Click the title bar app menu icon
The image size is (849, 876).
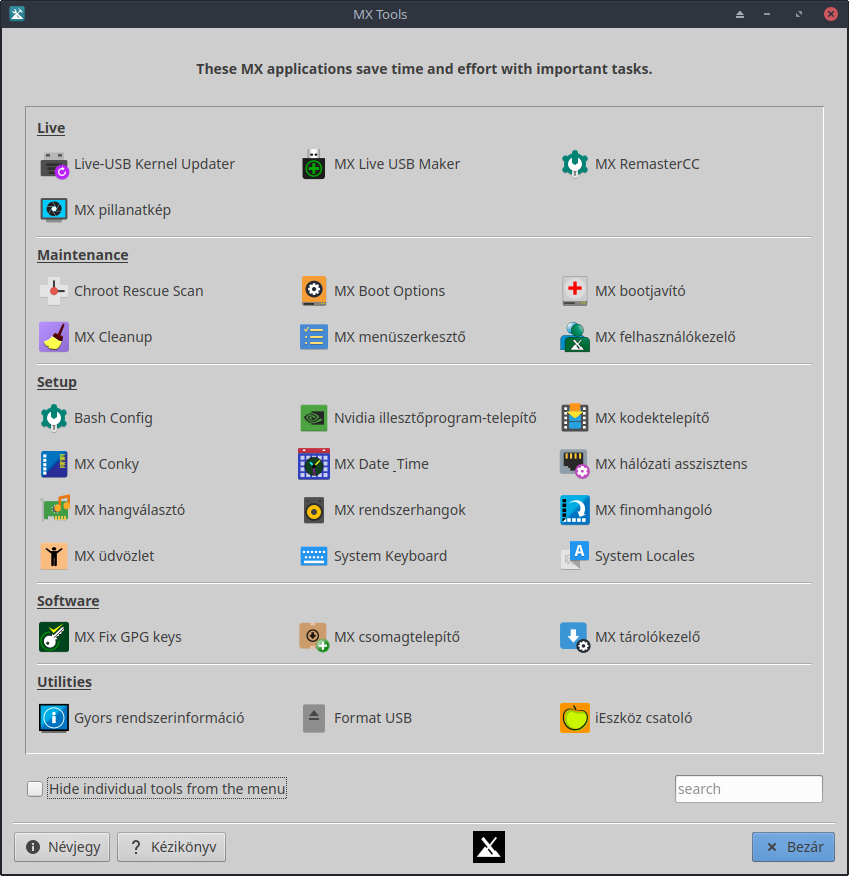coord(17,14)
